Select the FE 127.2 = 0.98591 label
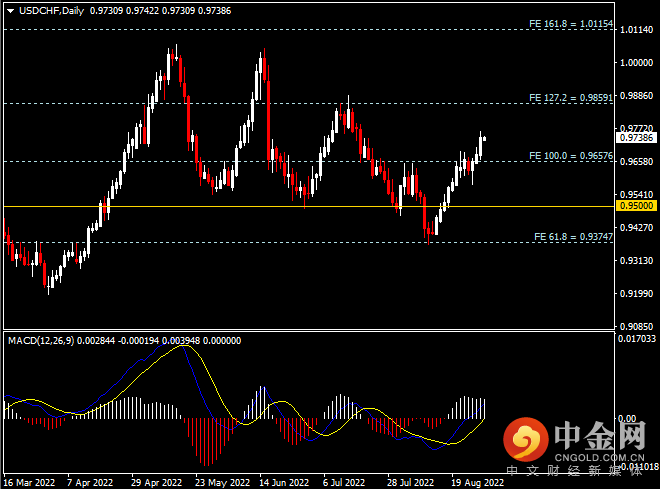 pyautogui.click(x=571, y=98)
